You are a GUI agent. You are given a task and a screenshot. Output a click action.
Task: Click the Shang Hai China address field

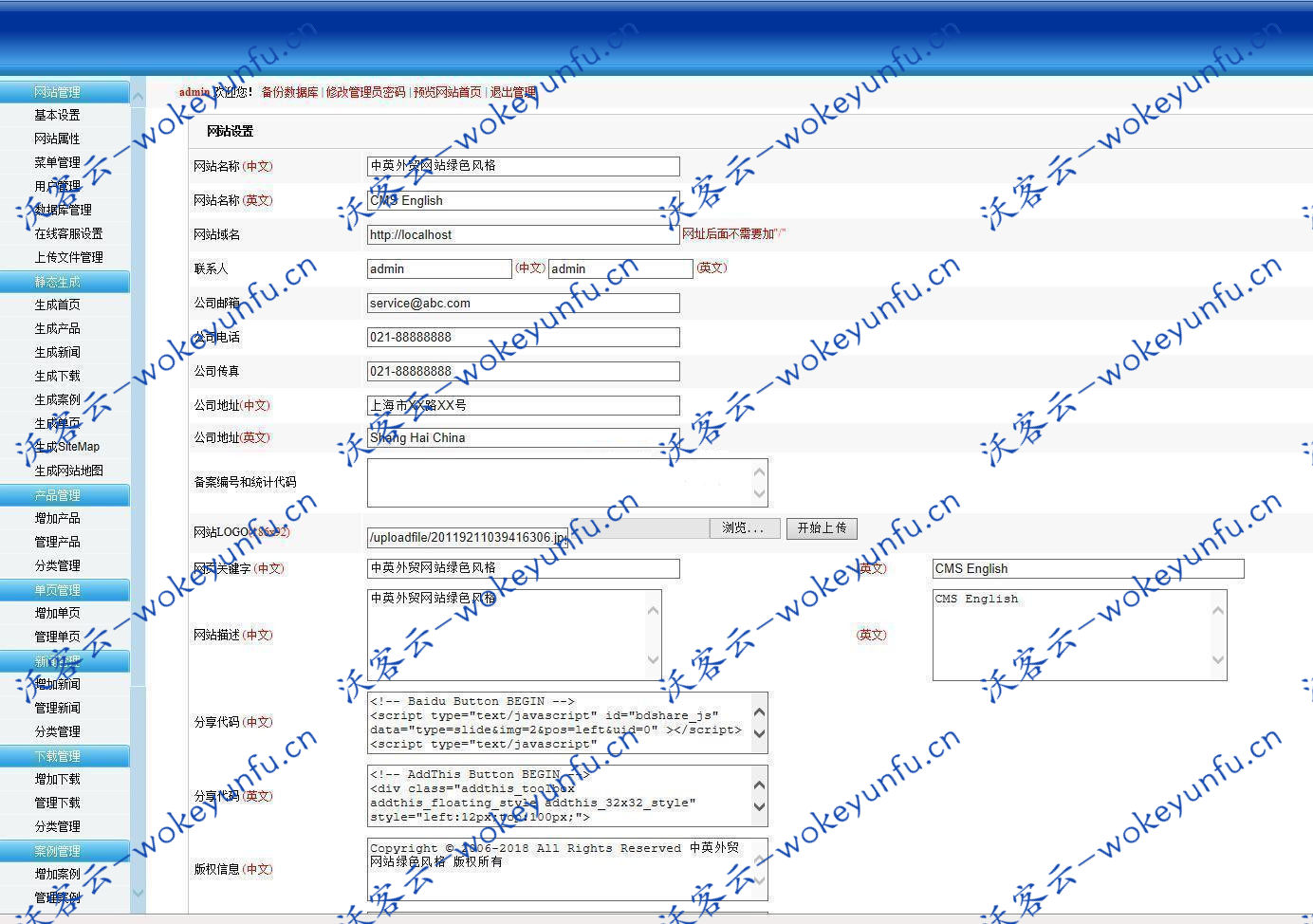[x=524, y=437]
